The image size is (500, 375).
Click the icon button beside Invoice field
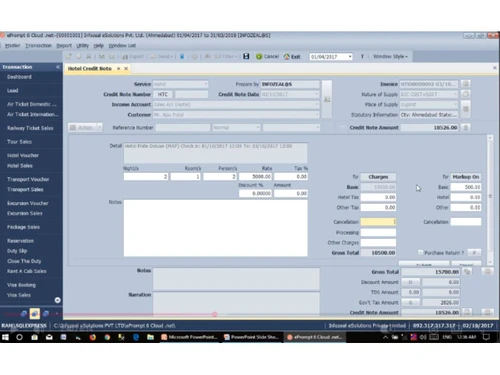(x=466, y=84)
